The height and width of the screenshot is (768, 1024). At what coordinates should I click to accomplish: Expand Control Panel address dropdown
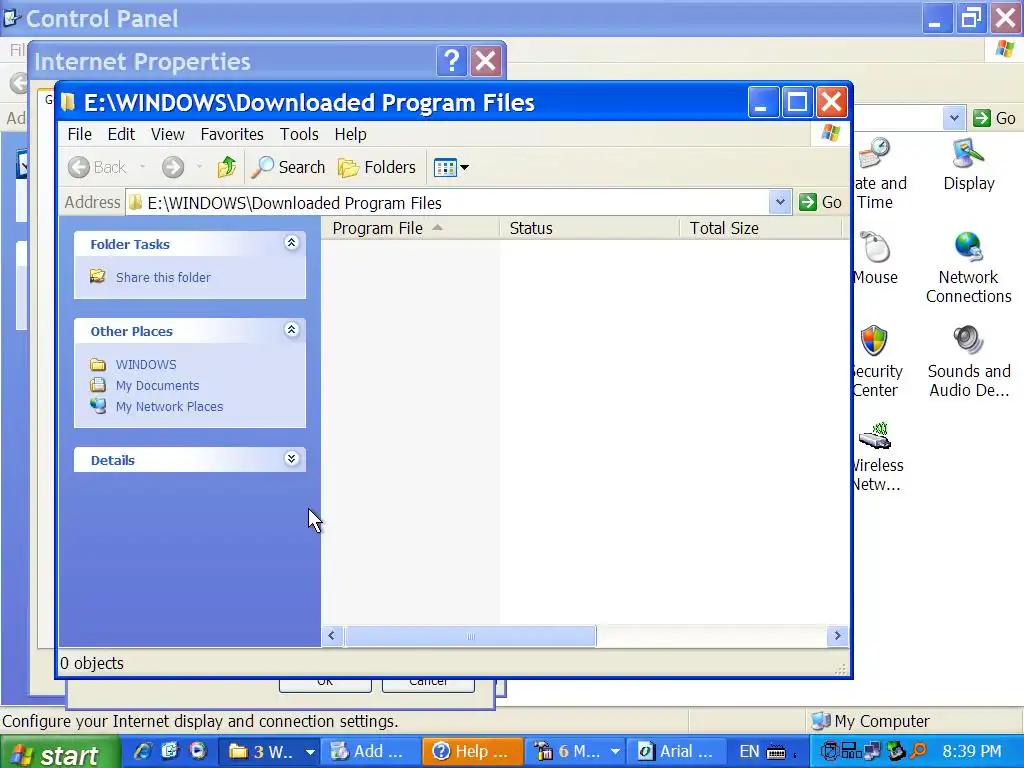tap(954, 118)
